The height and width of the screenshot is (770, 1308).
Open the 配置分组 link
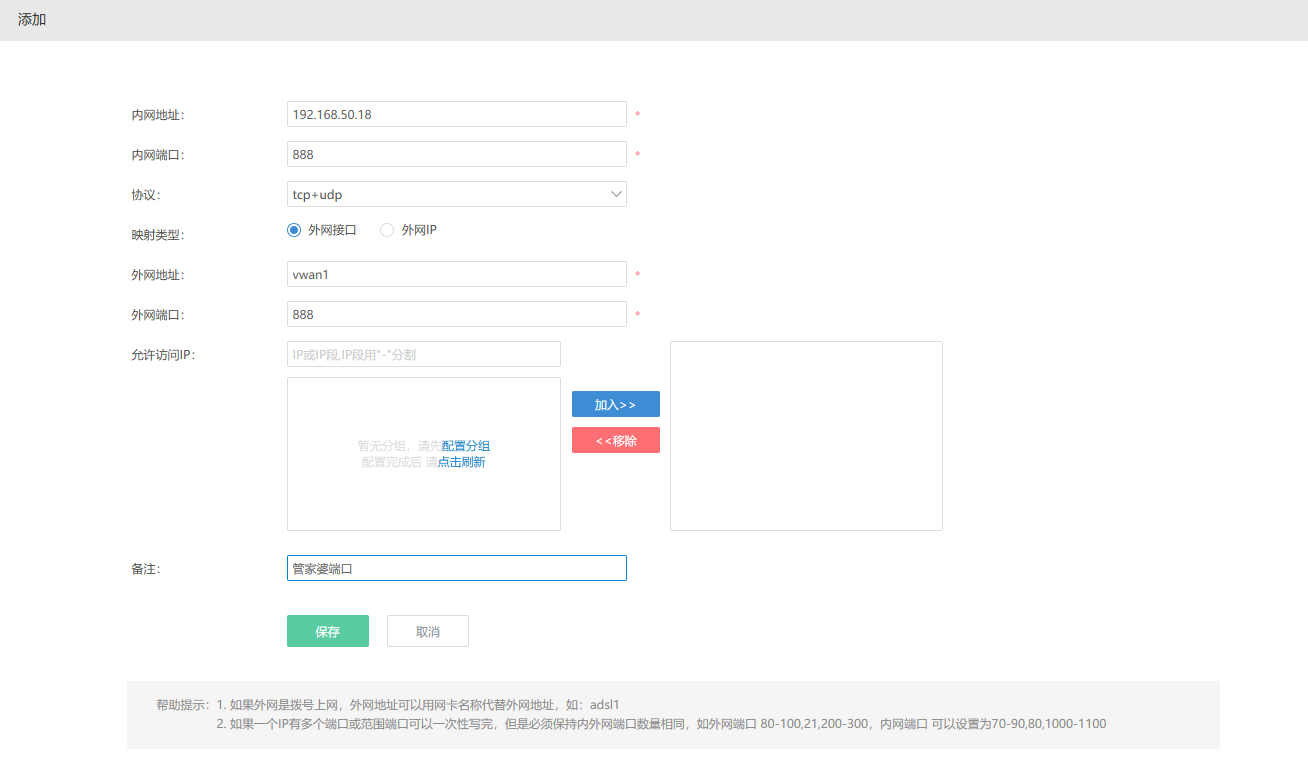[466, 446]
